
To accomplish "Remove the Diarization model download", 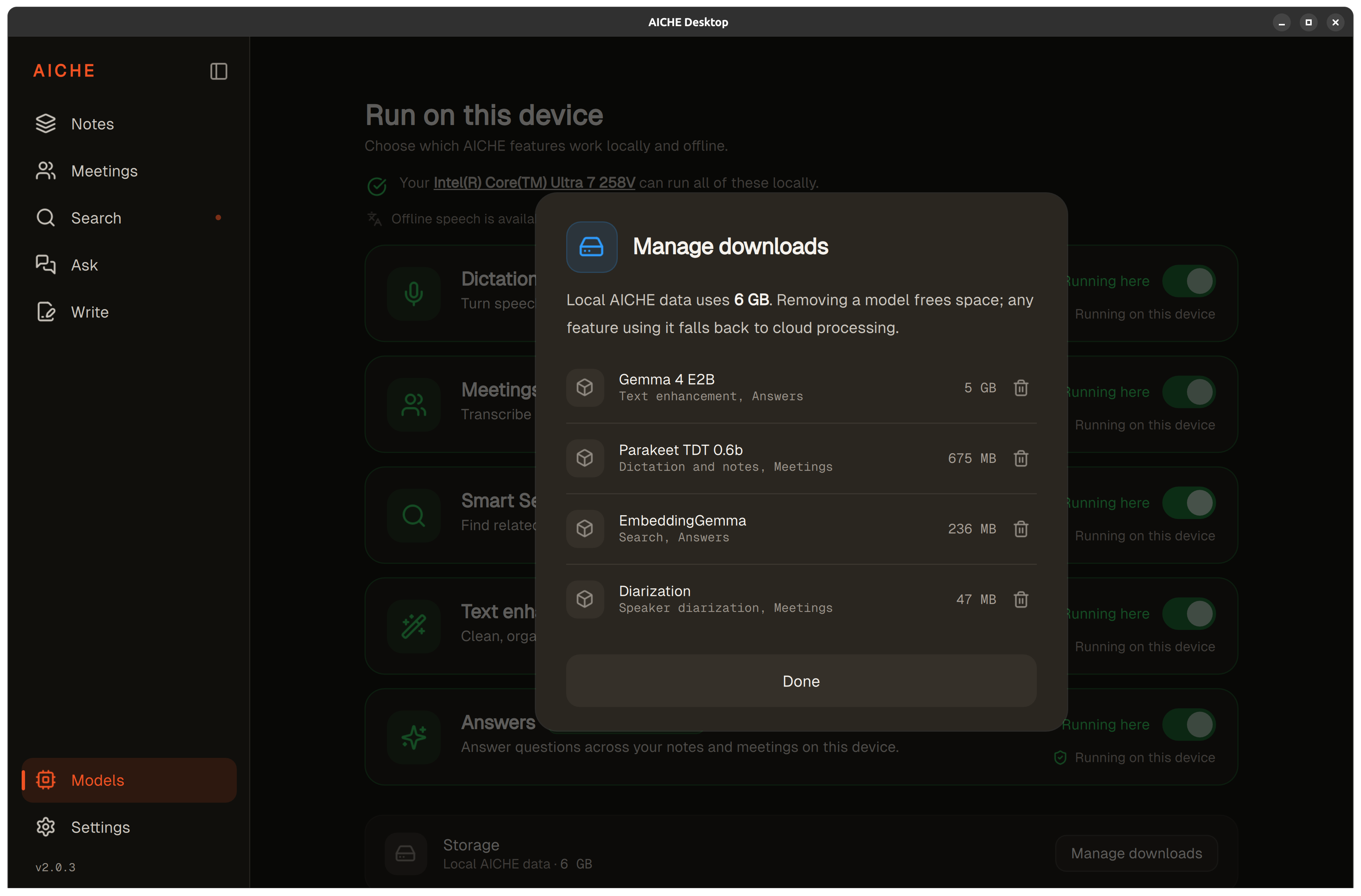I will (x=1021, y=600).
